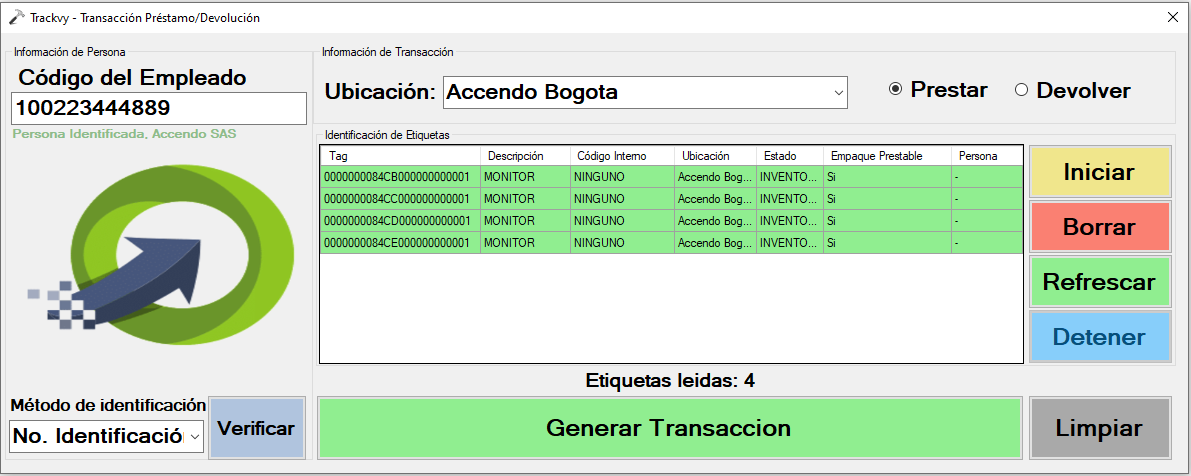The height and width of the screenshot is (476, 1191).
Task: Click the green Refrescar button
Action: pyautogui.click(x=1099, y=282)
